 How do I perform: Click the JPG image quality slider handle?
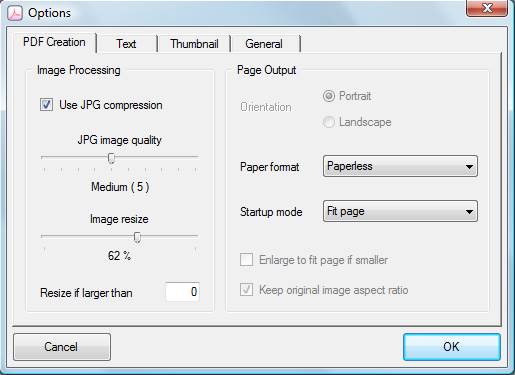point(111,158)
